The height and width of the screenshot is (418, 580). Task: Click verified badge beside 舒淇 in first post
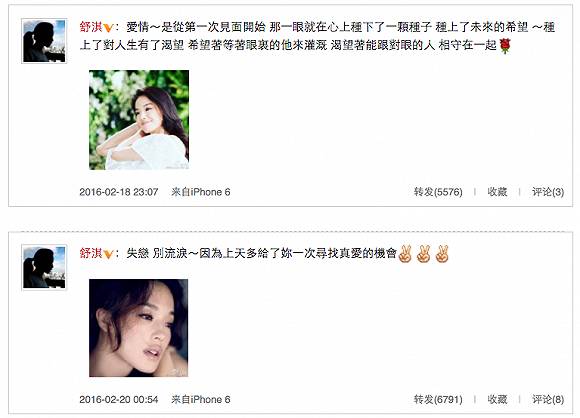tap(108, 28)
